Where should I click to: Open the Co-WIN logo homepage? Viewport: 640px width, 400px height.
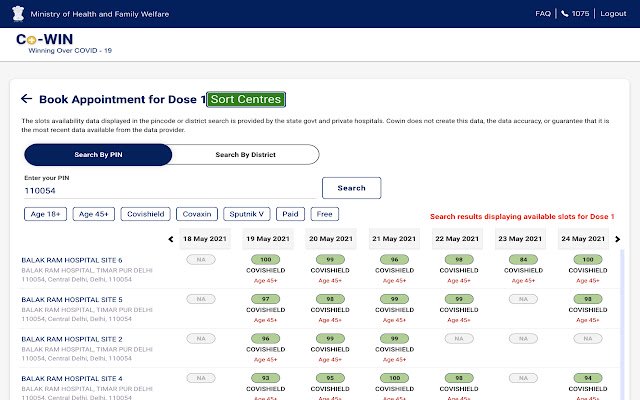[x=64, y=43]
